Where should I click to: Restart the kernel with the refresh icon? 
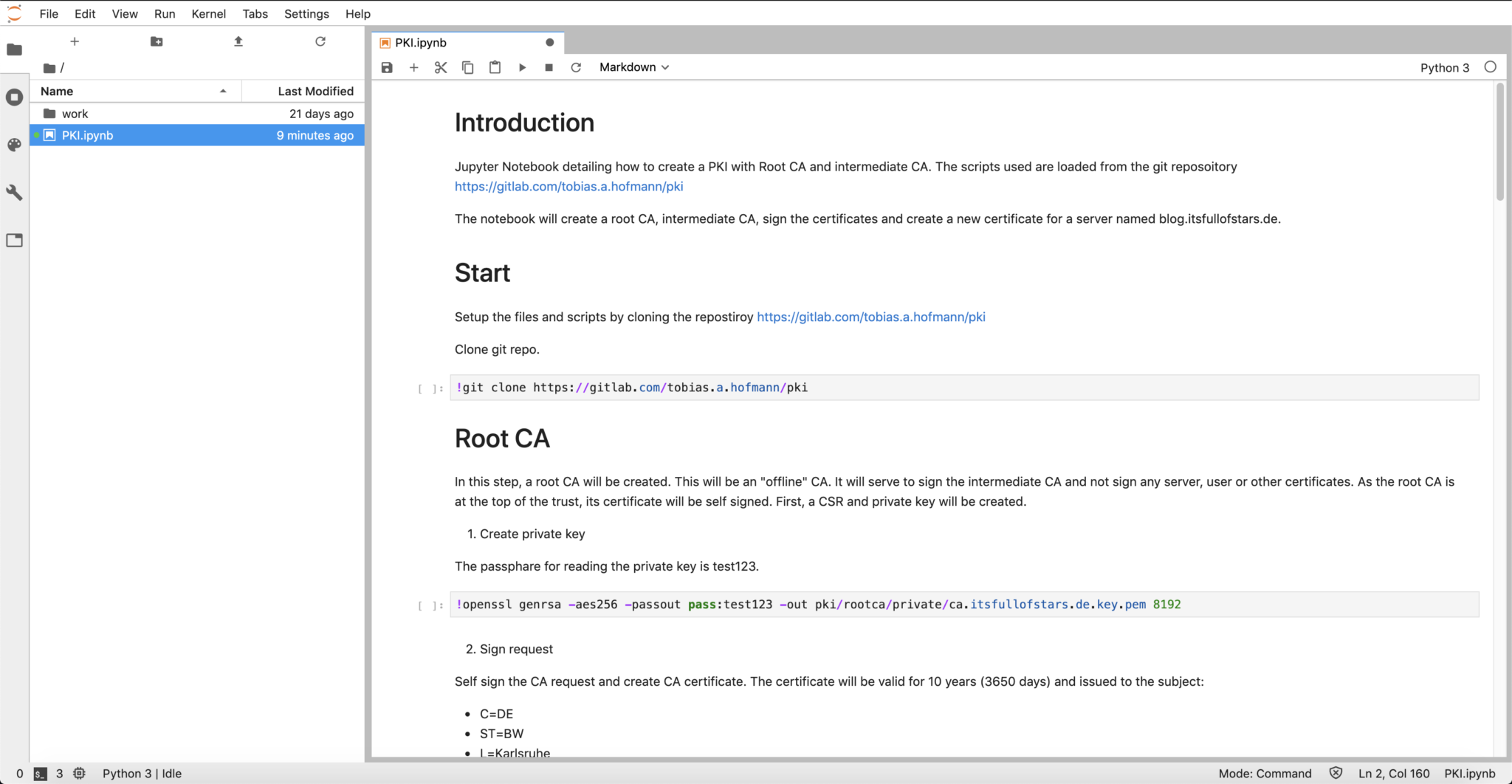click(x=576, y=67)
